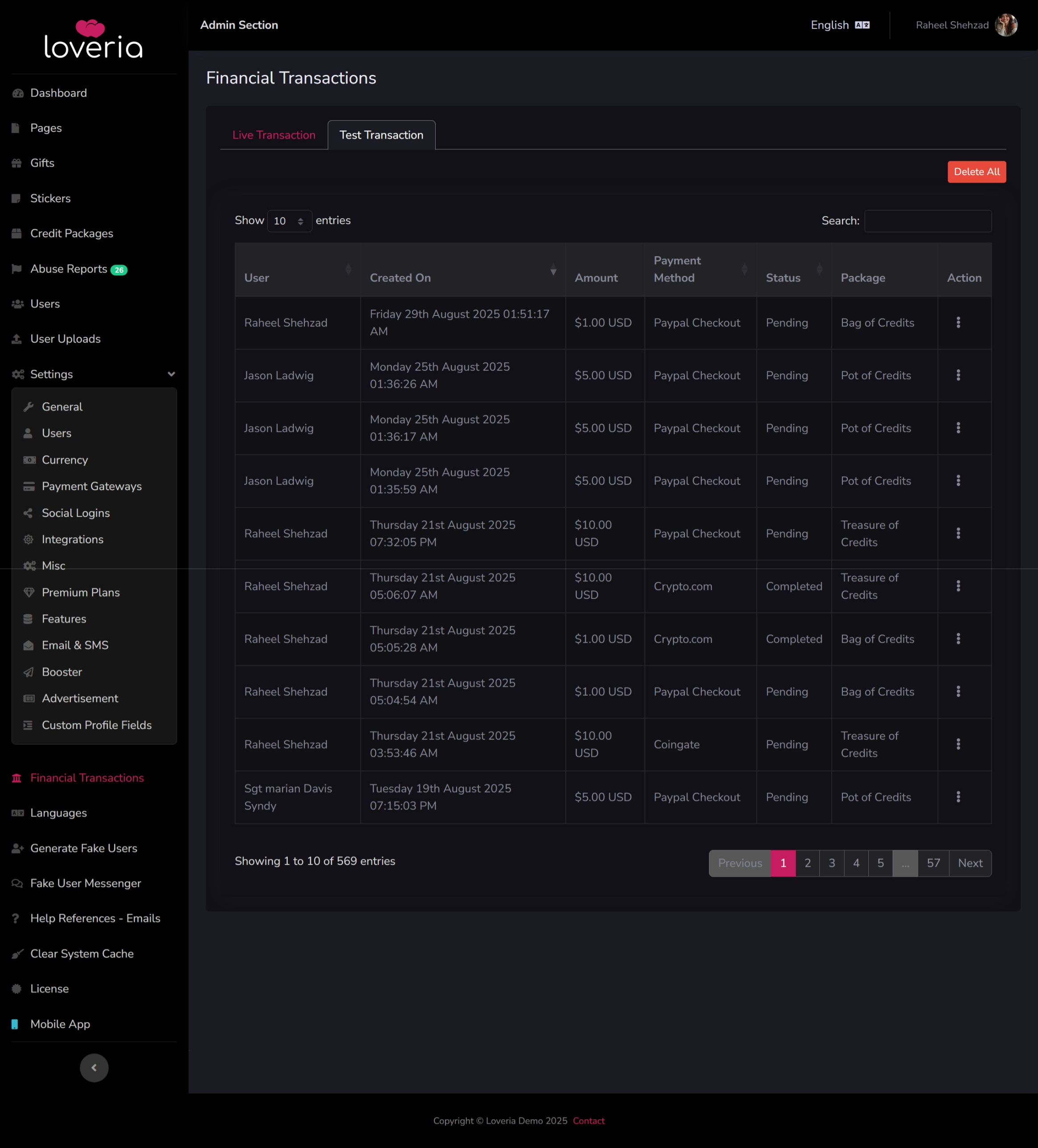The height and width of the screenshot is (1148, 1038).
Task: Collapse sidebar with the arrow button
Action: point(94,1068)
